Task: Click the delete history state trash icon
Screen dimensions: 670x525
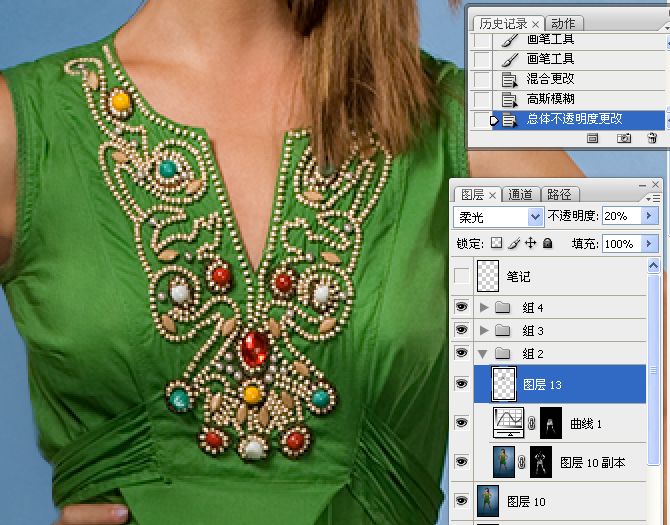Action: (652, 138)
